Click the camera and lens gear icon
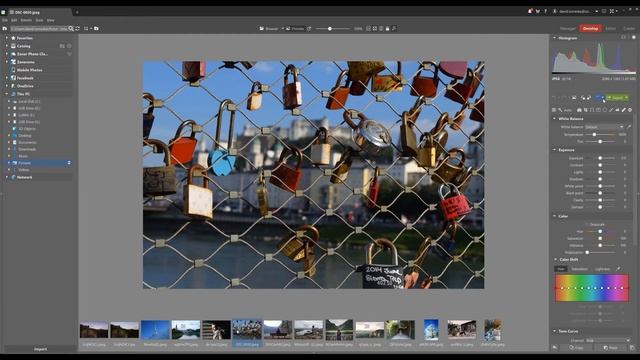This screenshot has height=360, width=640. tap(630, 110)
